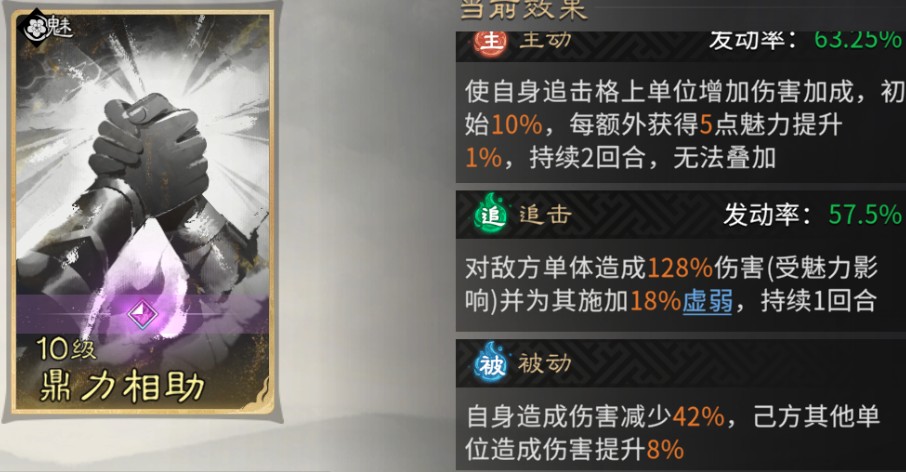Open the 虚弱 weakness status link
Image resolution: width=906 pixels, height=472 pixels.
tap(707, 301)
